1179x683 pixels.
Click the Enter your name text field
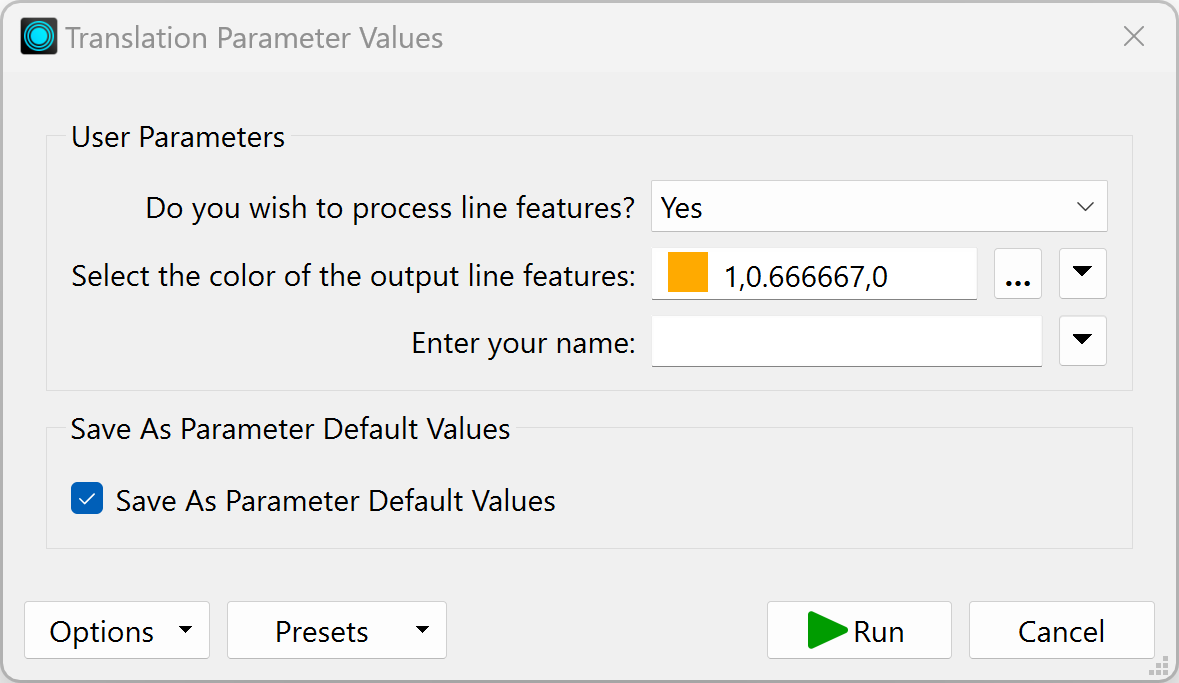click(846, 340)
